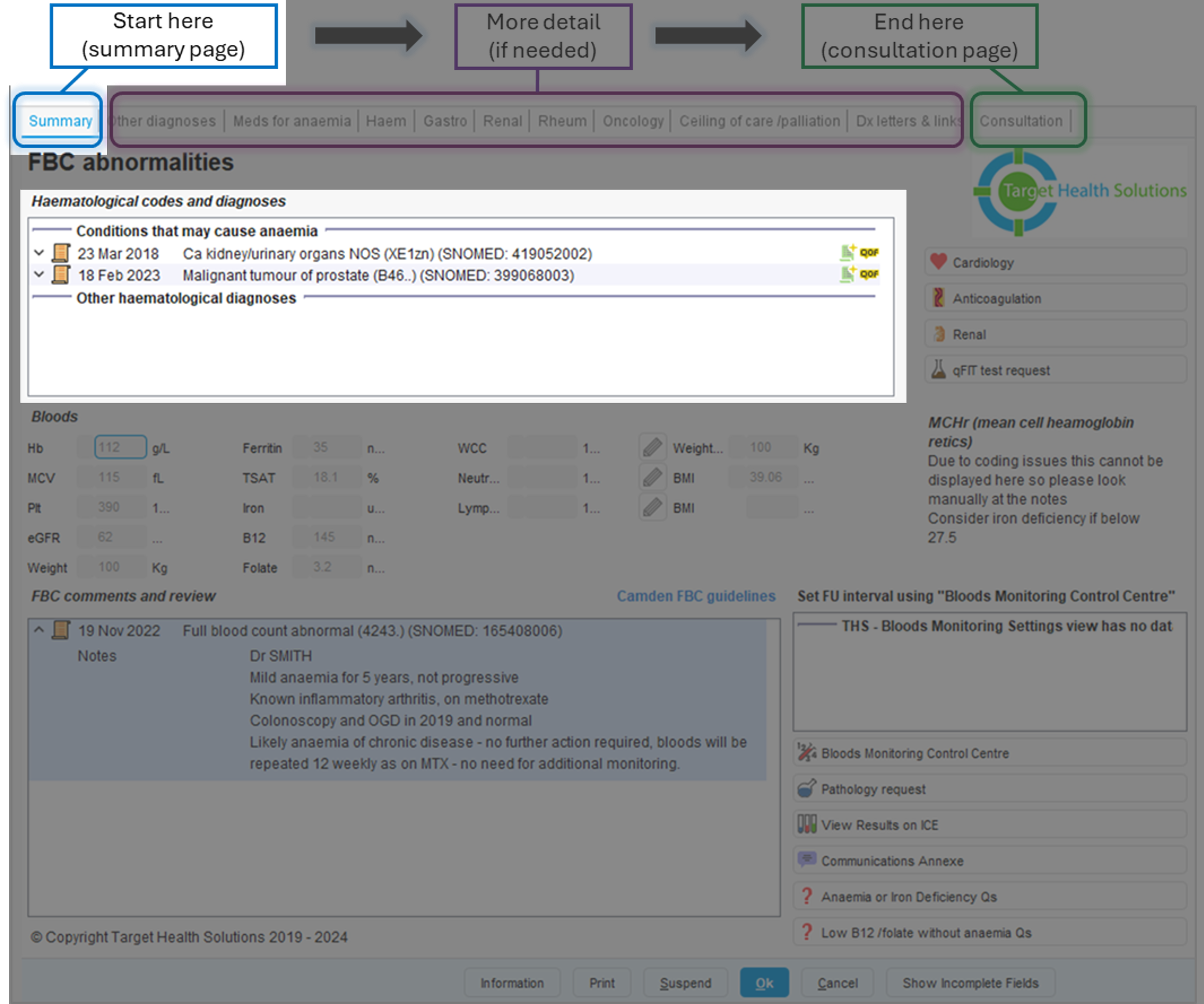
Task: Open Camden FBC guidelines link
Action: [x=695, y=596]
